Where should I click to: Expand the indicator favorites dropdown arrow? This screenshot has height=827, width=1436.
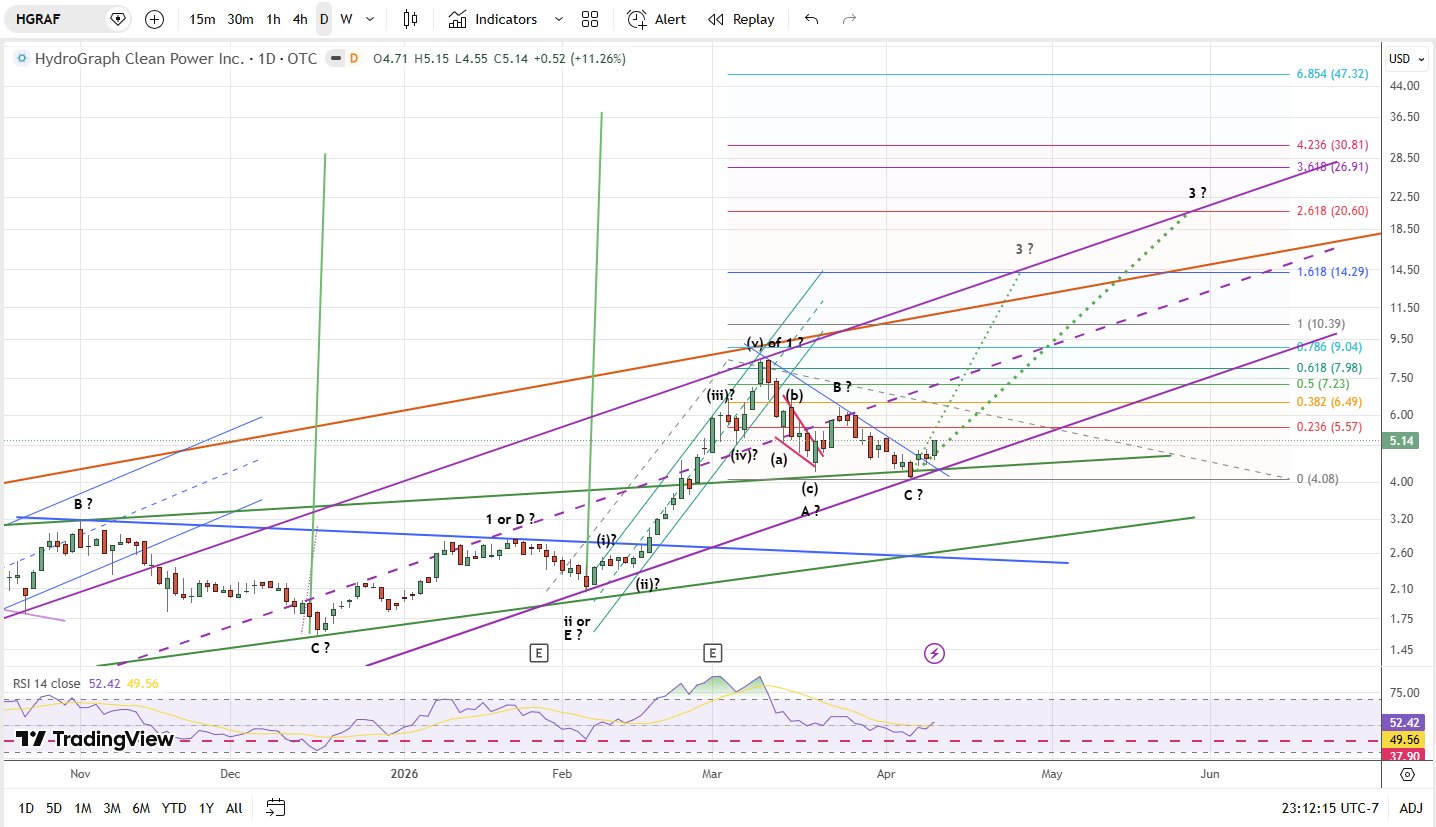coord(558,19)
